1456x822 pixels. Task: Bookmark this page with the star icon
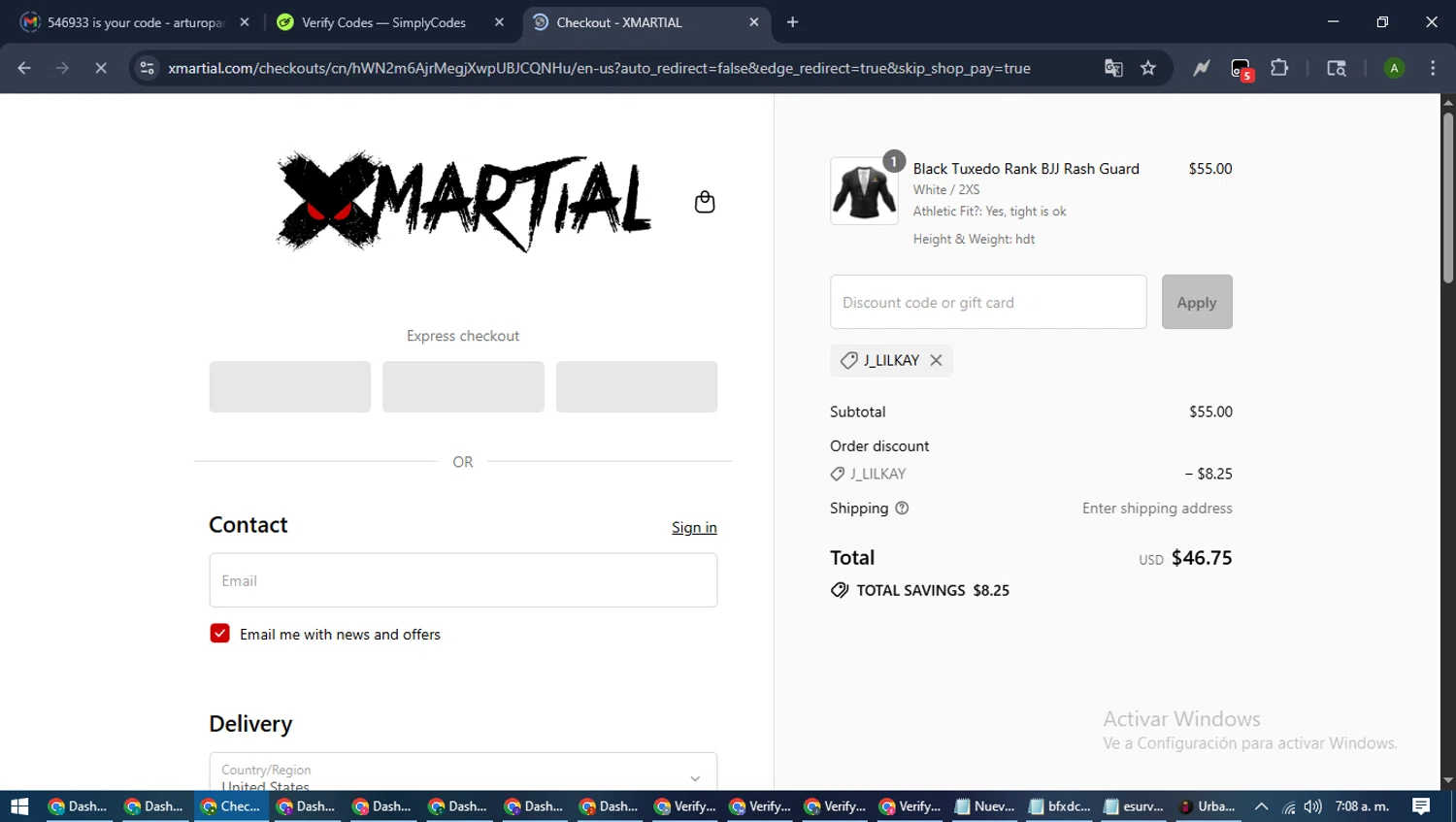(1148, 68)
